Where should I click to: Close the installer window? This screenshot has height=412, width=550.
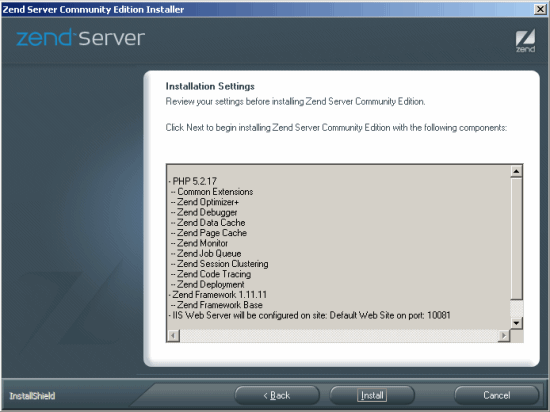point(540,9)
